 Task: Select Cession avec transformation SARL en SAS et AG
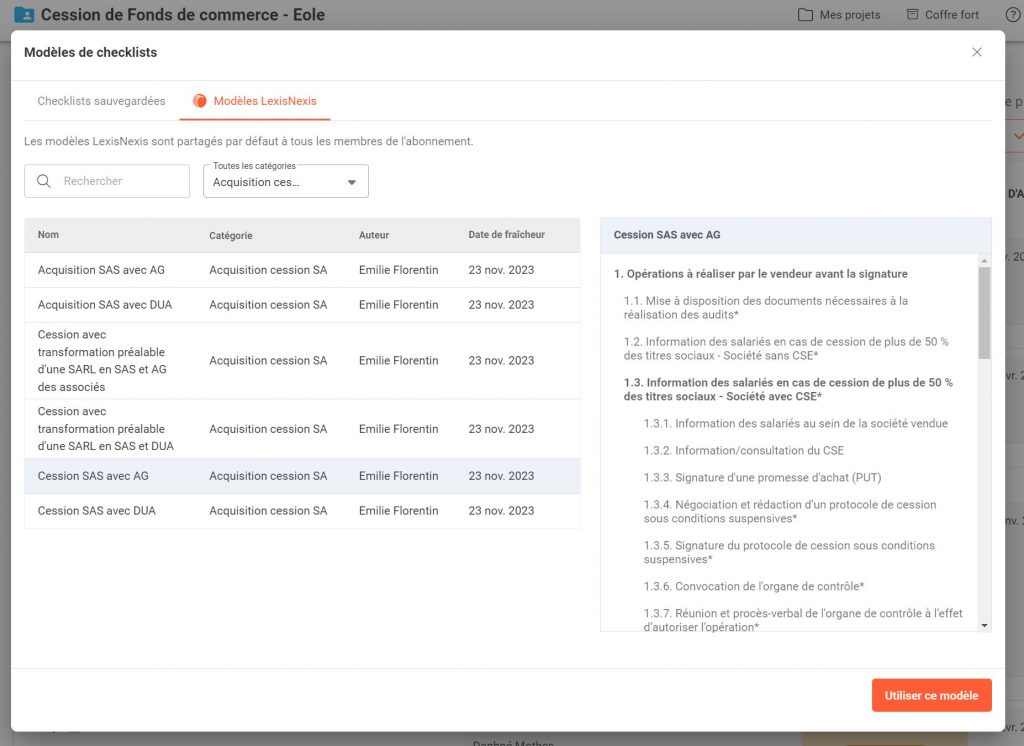pos(302,361)
